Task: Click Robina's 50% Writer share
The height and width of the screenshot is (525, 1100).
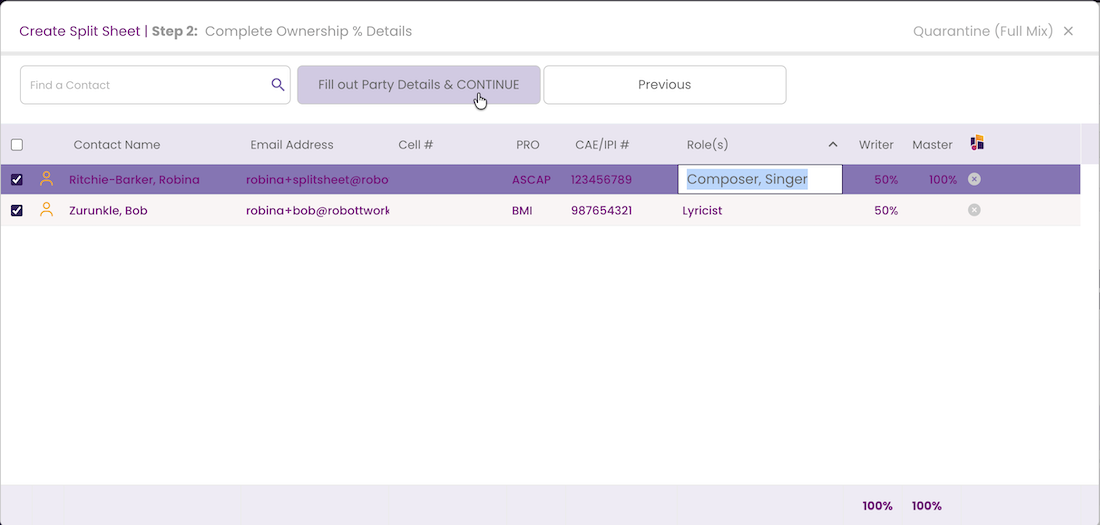Action: (x=886, y=180)
